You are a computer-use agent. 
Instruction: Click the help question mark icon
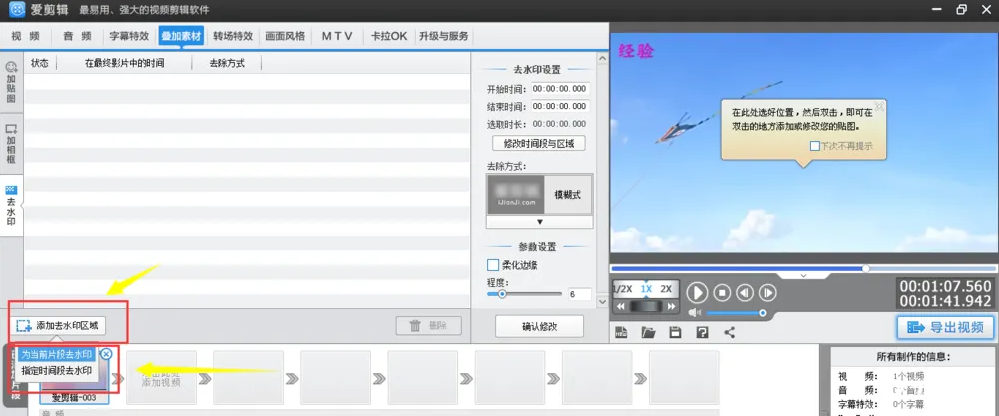pyautogui.click(x=702, y=332)
